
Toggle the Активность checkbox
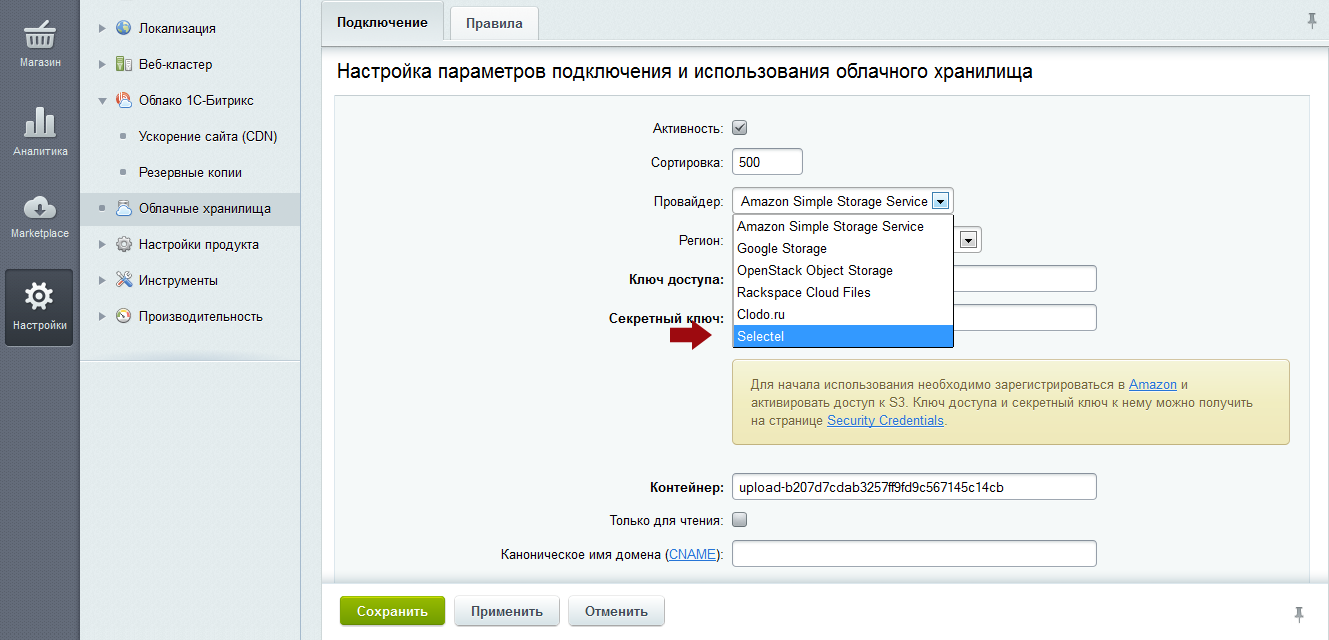pos(740,128)
